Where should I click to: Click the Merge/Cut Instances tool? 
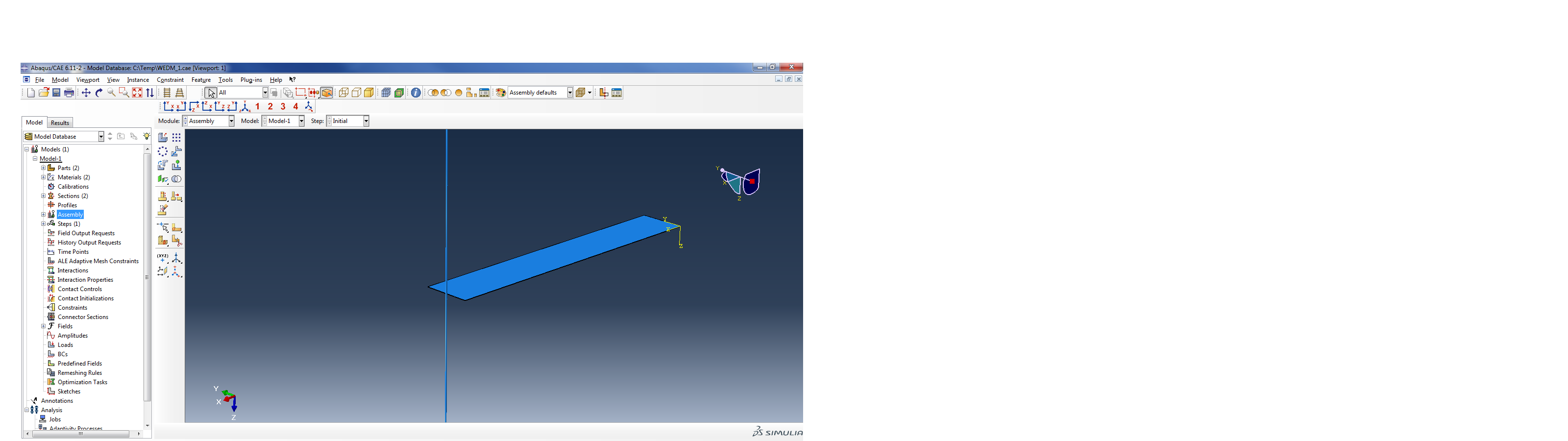pos(176,179)
